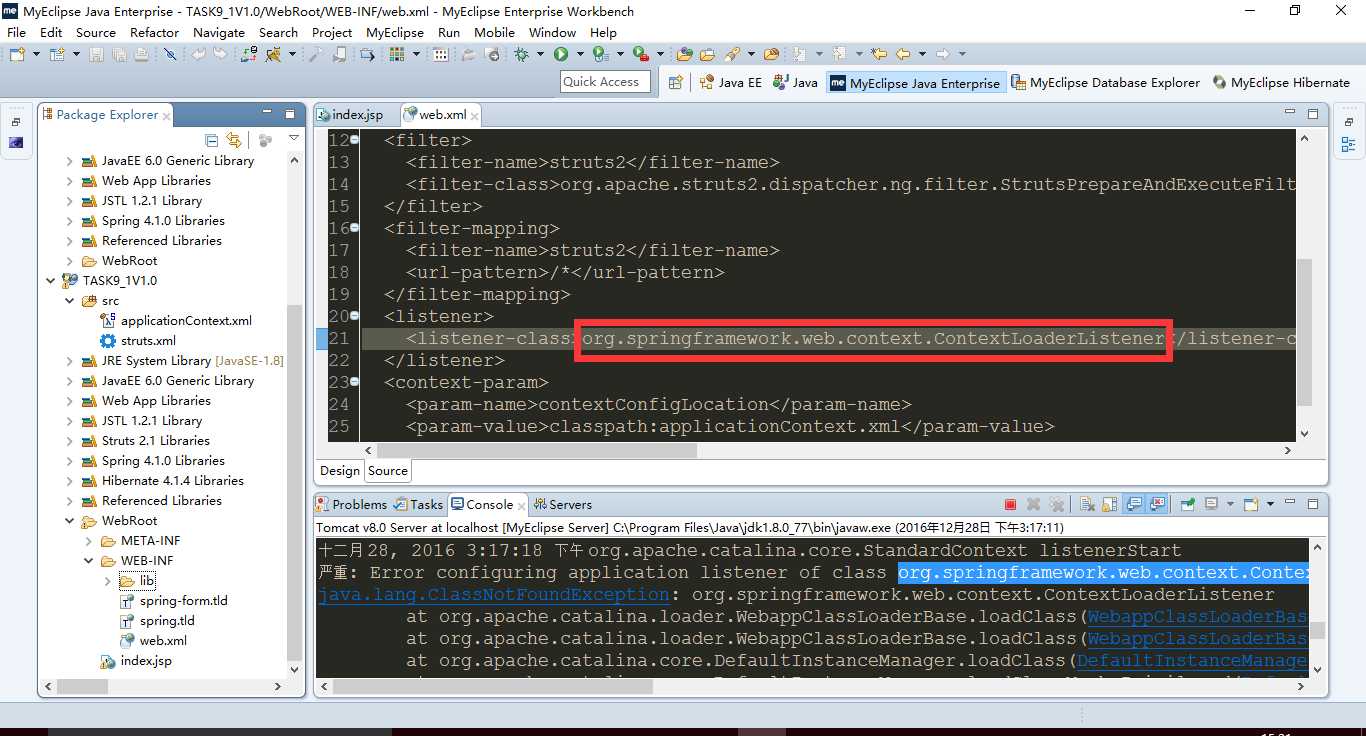Open the Problems view tab
The height and width of the screenshot is (736, 1366).
pyautogui.click(x=351, y=504)
